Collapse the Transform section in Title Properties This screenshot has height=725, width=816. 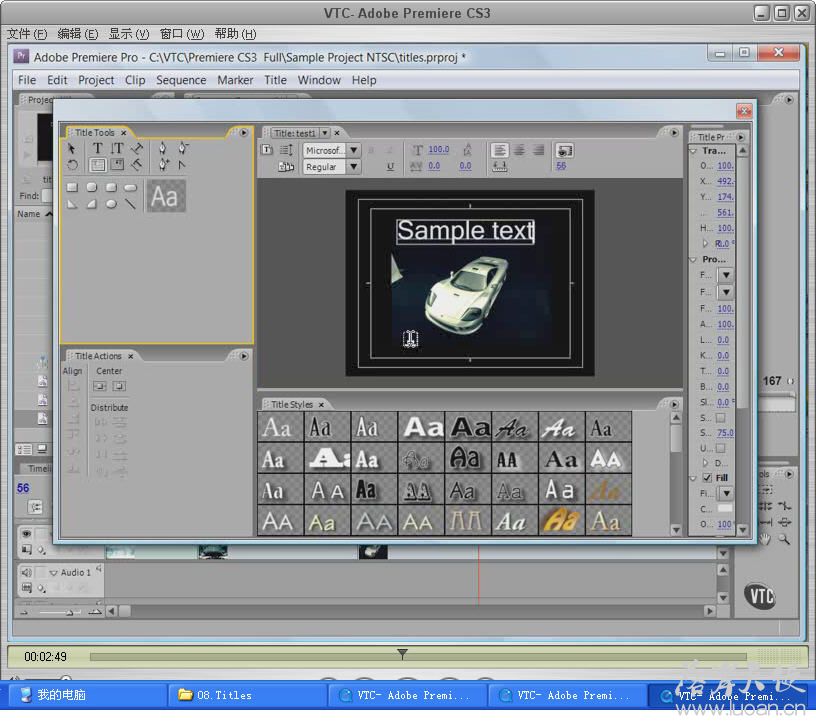pos(693,150)
